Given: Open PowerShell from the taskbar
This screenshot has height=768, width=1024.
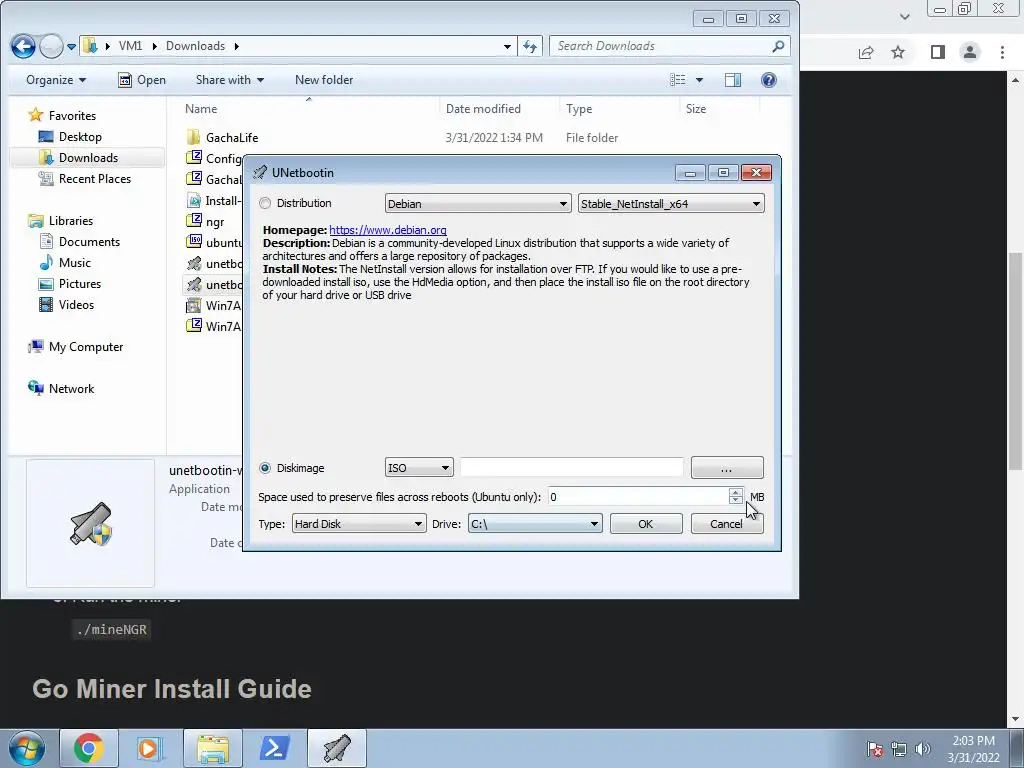Looking at the screenshot, I should (274, 748).
